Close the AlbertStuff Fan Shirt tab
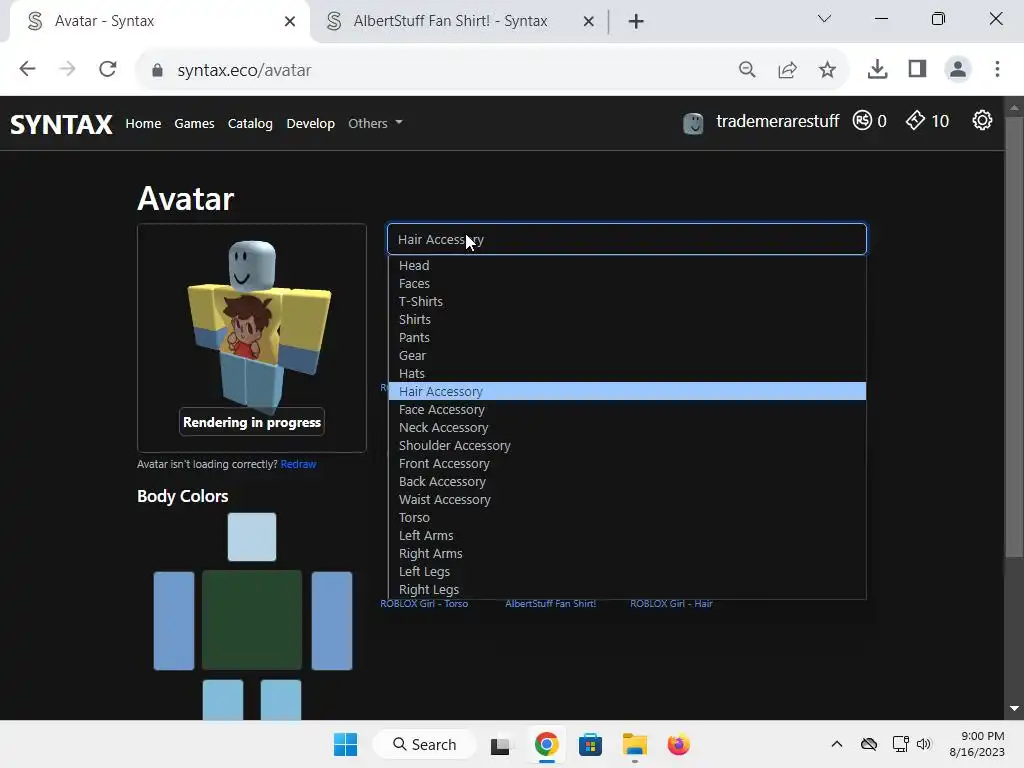1024x768 pixels. click(588, 22)
